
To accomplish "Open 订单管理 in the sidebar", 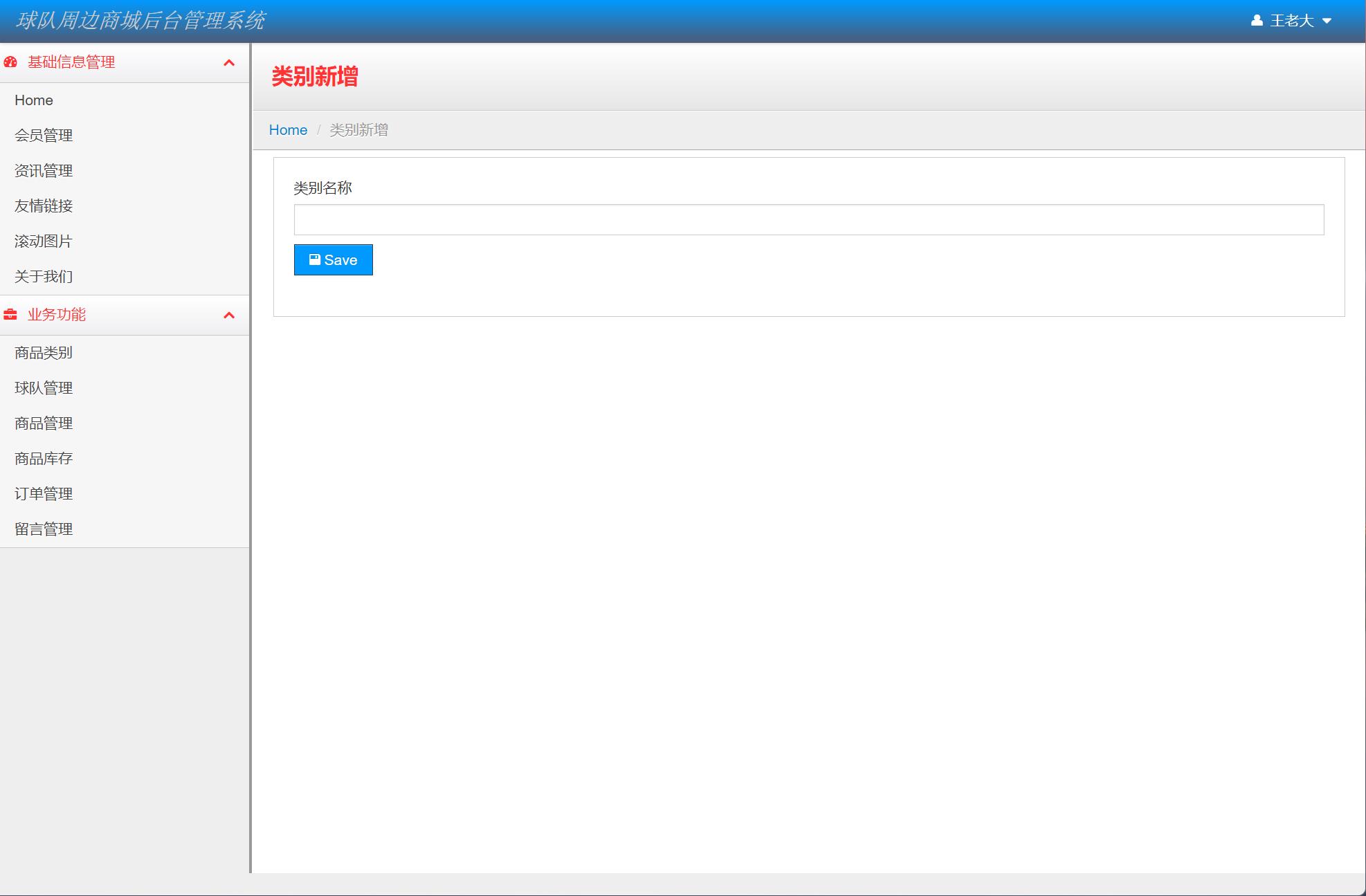I will (x=44, y=494).
